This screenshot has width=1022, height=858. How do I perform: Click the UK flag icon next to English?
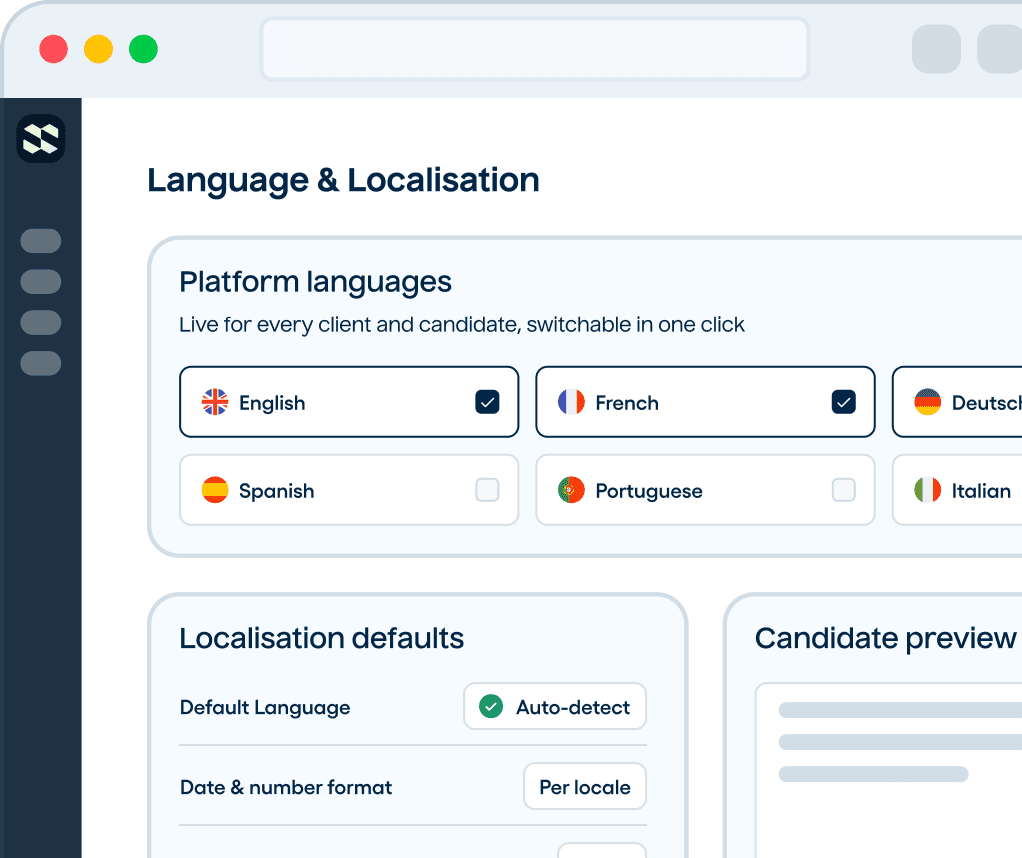click(215, 402)
